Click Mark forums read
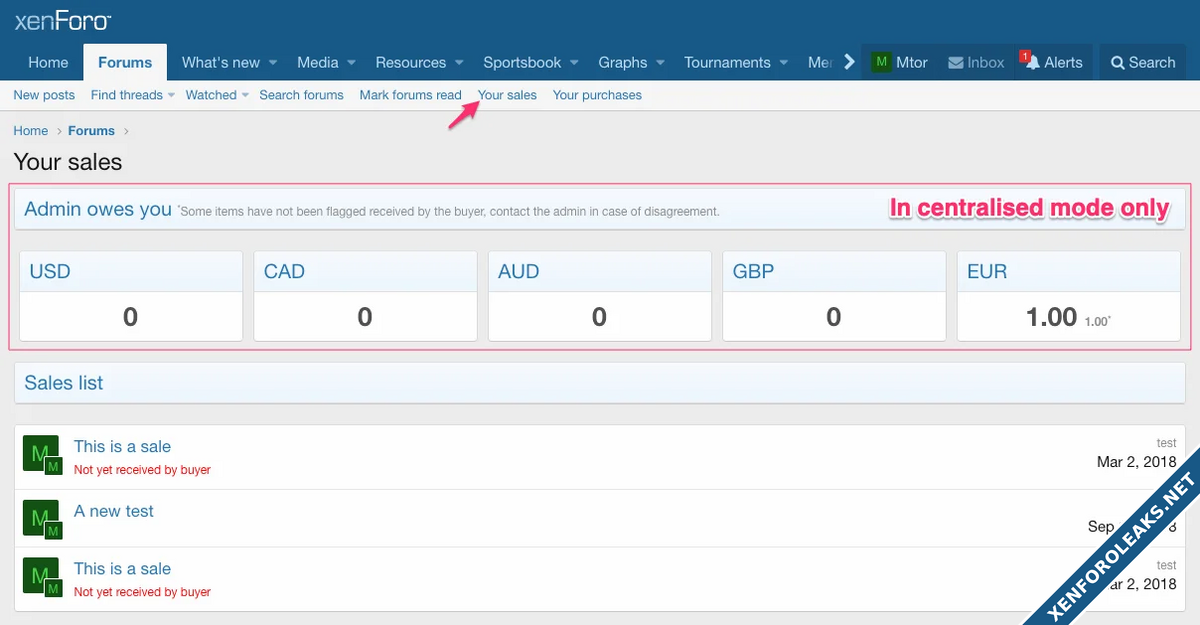The height and width of the screenshot is (625, 1200). tap(410, 95)
